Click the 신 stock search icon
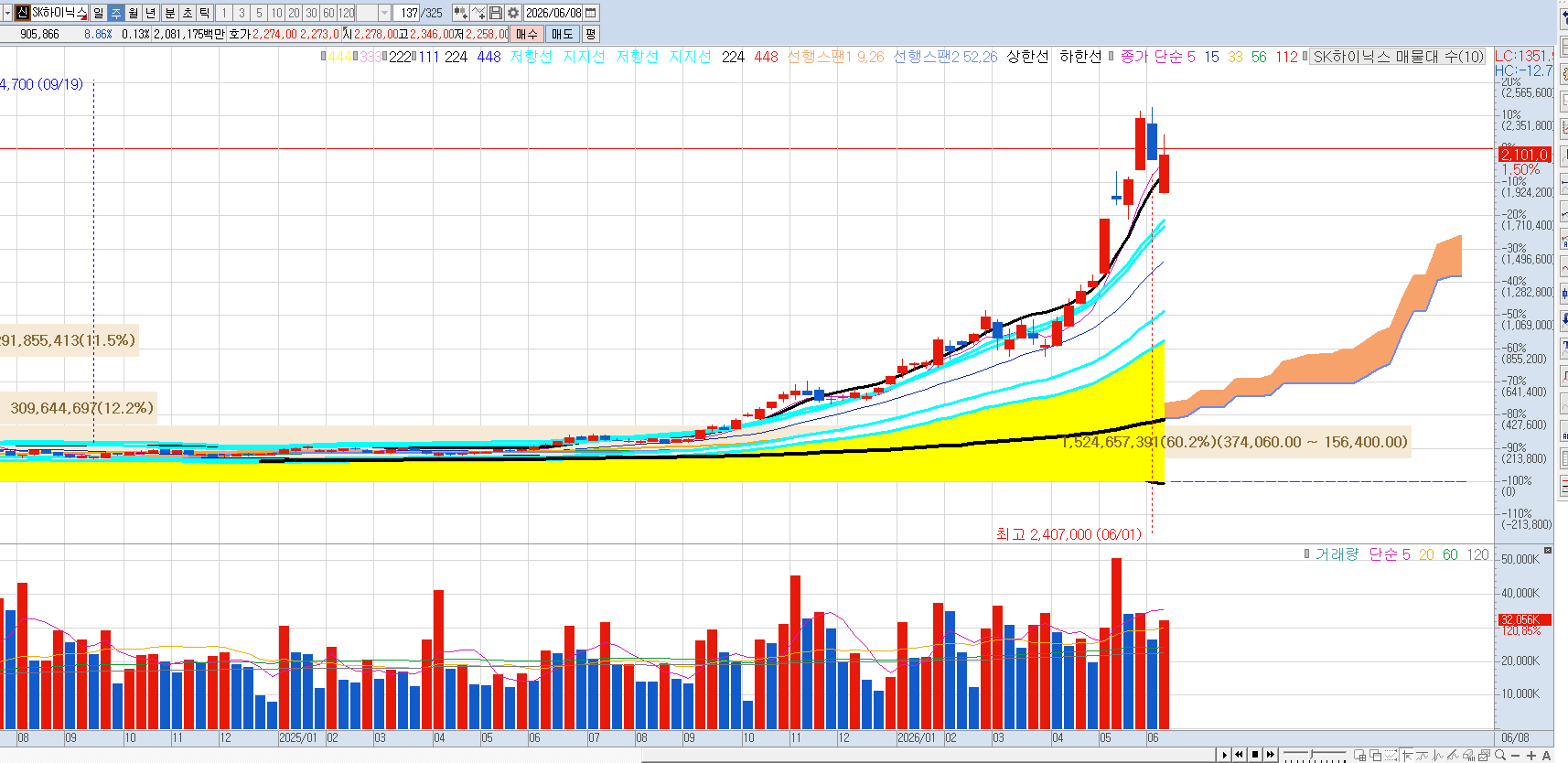 tap(22, 13)
